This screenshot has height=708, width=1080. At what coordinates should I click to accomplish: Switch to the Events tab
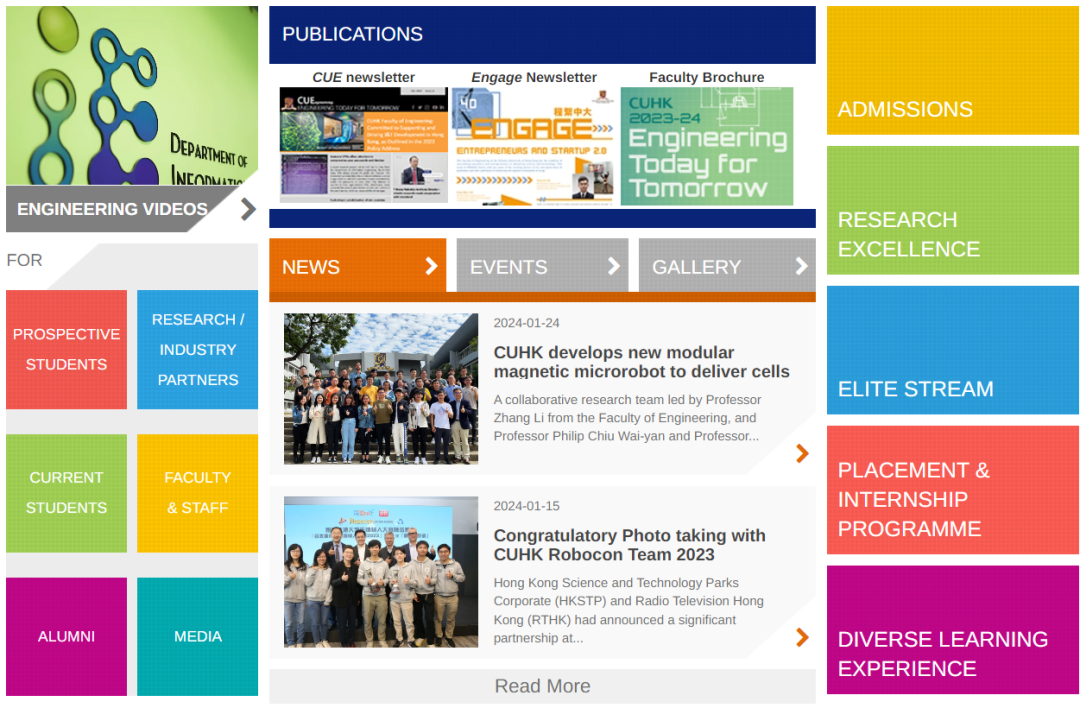542,266
